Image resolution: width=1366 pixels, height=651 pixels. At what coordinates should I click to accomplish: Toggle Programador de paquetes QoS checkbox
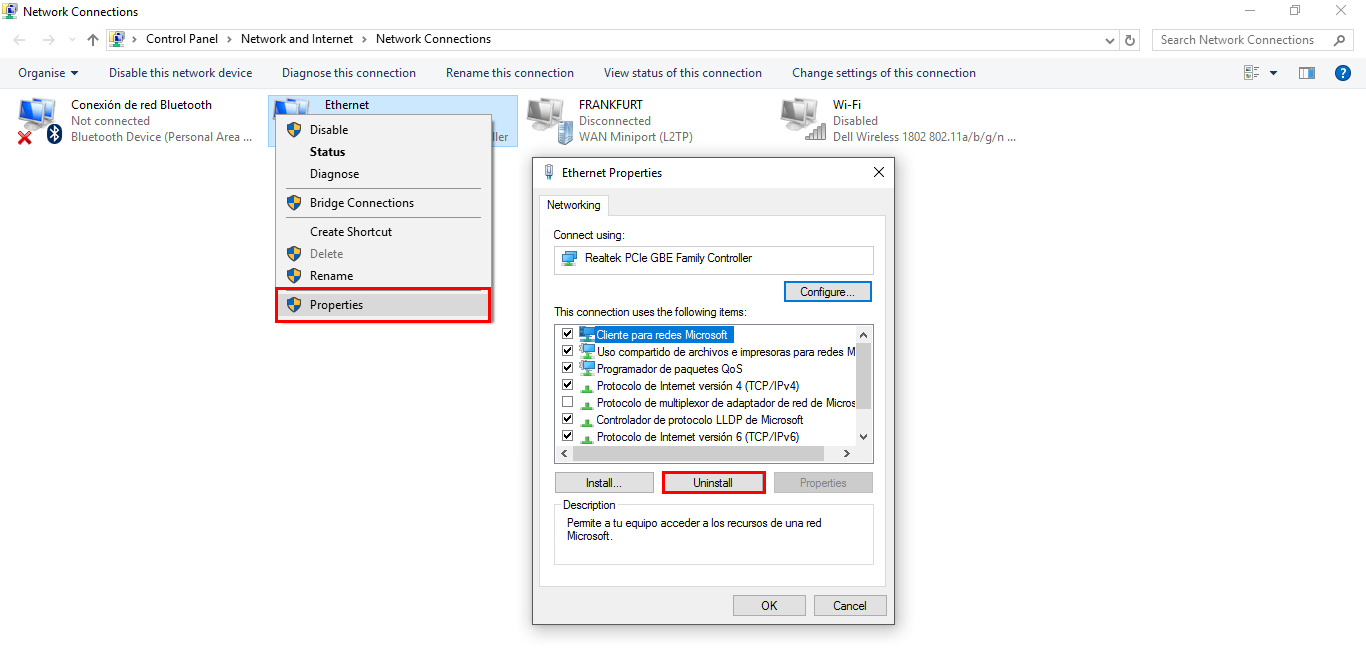coord(568,368)
